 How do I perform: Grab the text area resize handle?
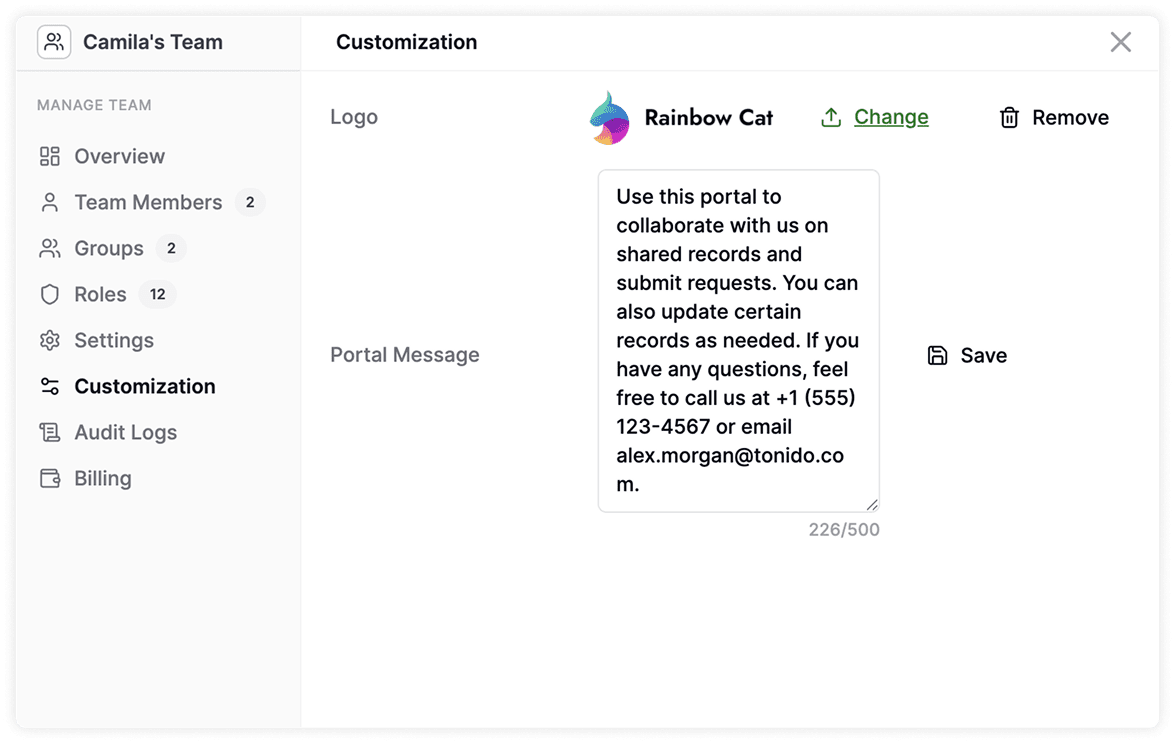(872, 505)
